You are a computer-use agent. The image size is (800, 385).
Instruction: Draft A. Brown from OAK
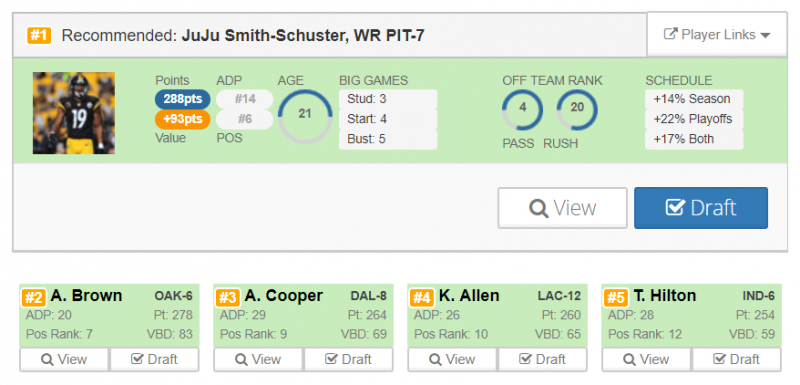pyautogui.click(x=154, y=360)
